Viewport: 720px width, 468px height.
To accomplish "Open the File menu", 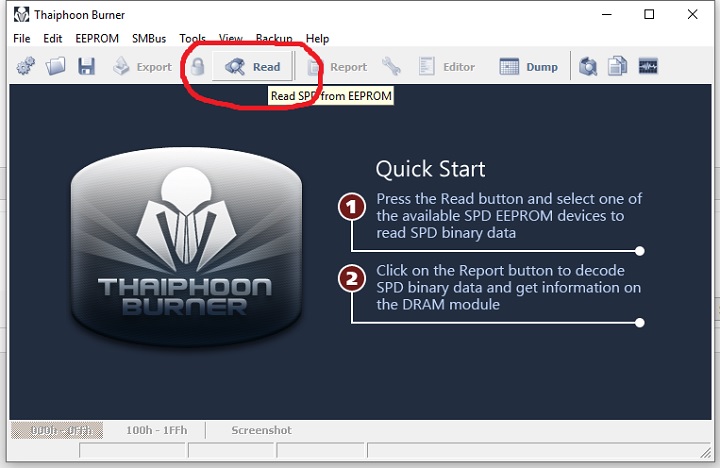I will pos(22,39).
